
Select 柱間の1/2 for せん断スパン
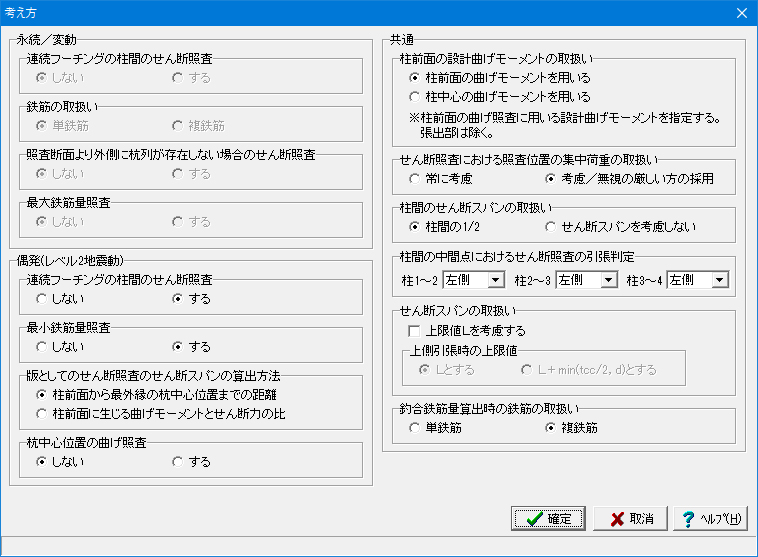pos(444,227)
